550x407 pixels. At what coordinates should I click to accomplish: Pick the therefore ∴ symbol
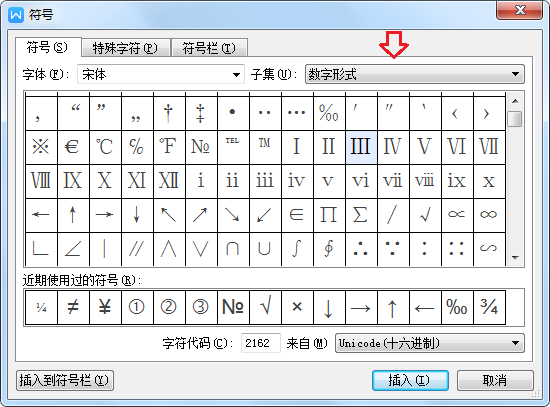[x=361, y=248]
